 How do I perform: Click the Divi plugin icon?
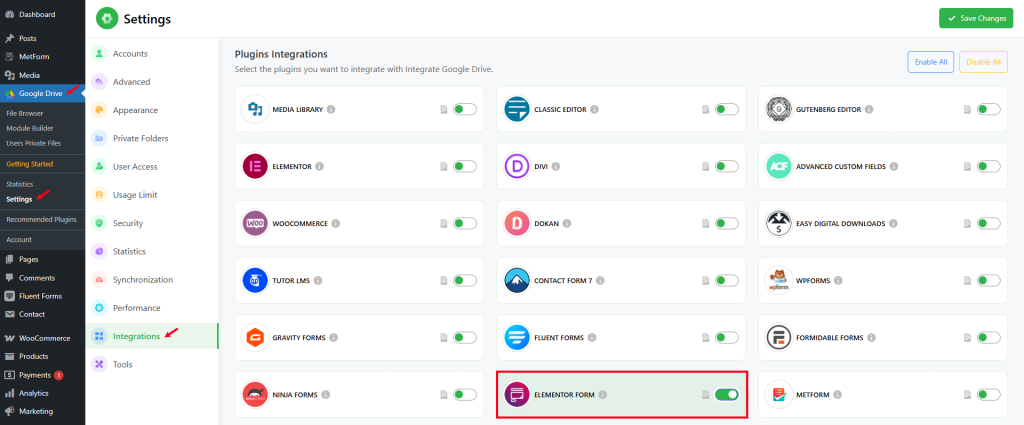tap(517, 166)
